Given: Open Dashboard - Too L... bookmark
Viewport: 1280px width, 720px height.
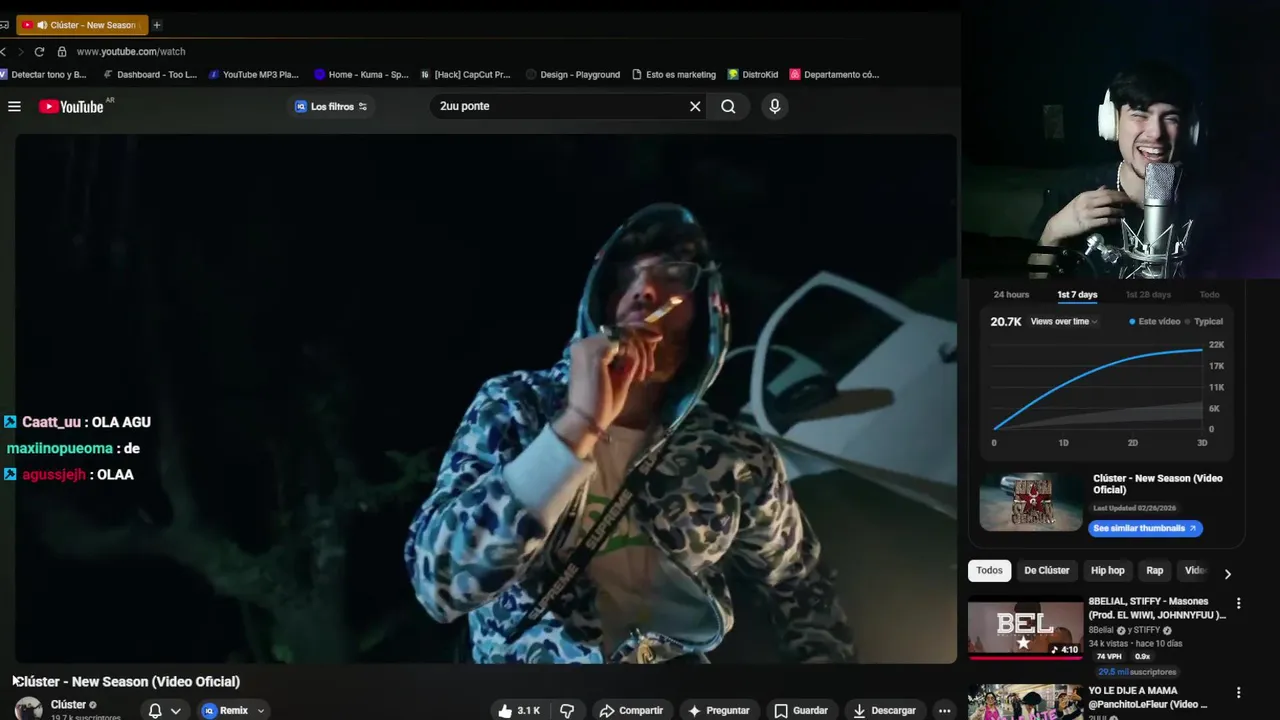Looking at the screenshot, I should [x=148, y=74].
